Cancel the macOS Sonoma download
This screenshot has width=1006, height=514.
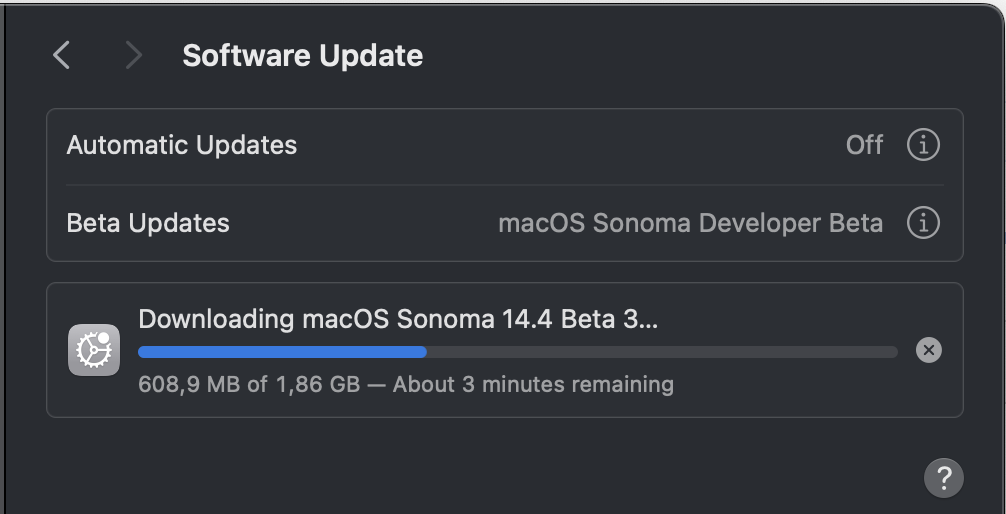tap(928, 350)
